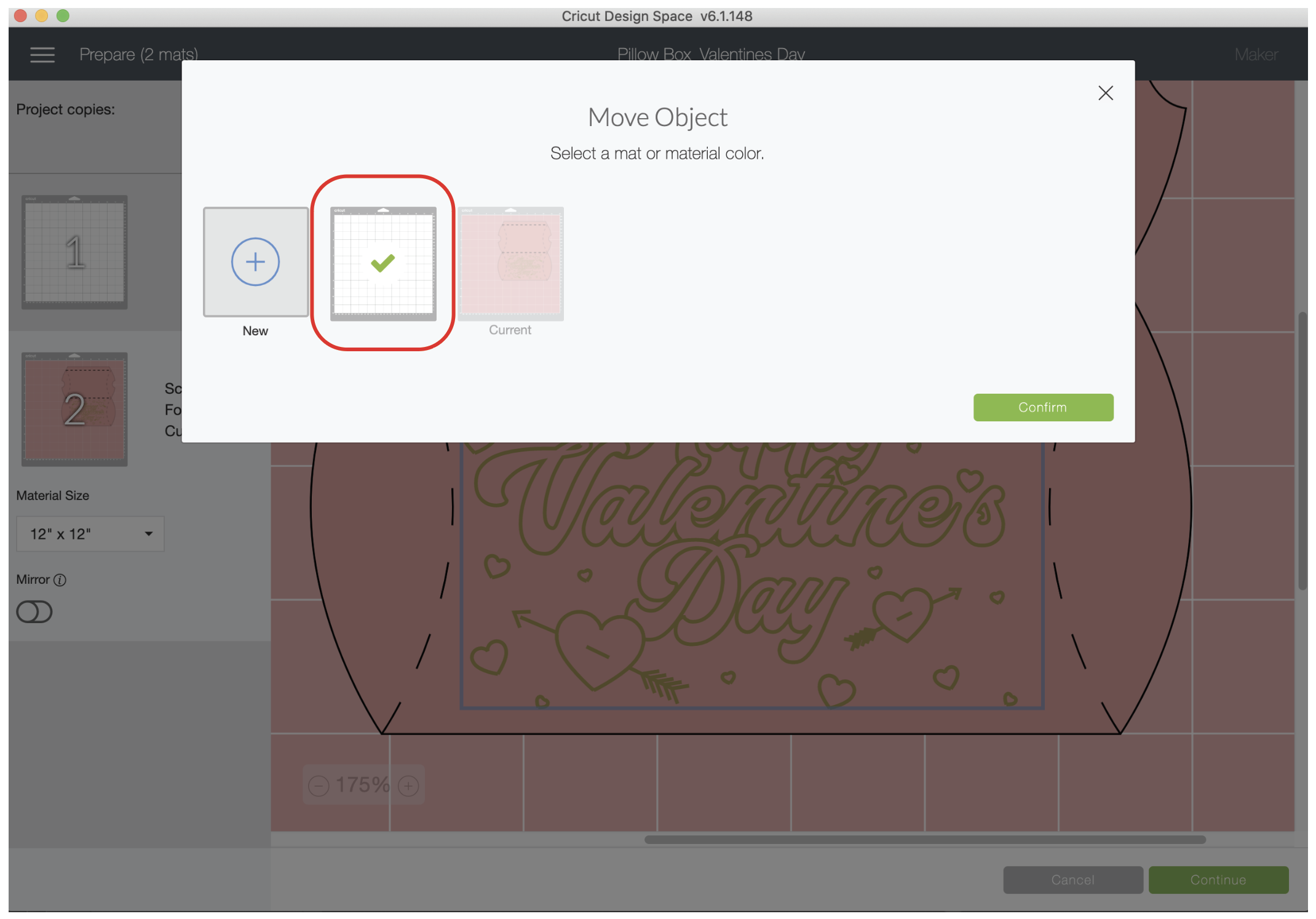Screen dimensions: 1316x919
Task: Select mat 1 in sidebar
Action: [74, 252]
